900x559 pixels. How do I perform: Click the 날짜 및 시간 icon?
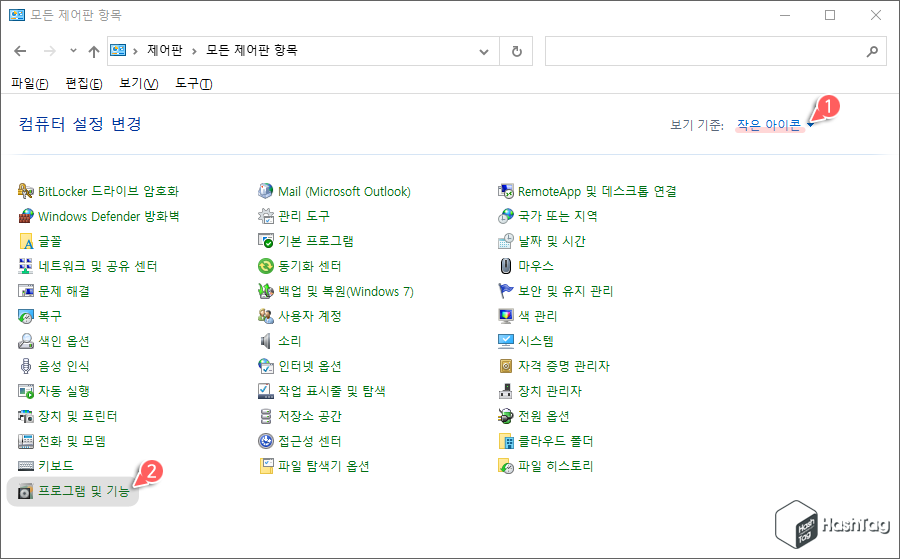[505, 241]
